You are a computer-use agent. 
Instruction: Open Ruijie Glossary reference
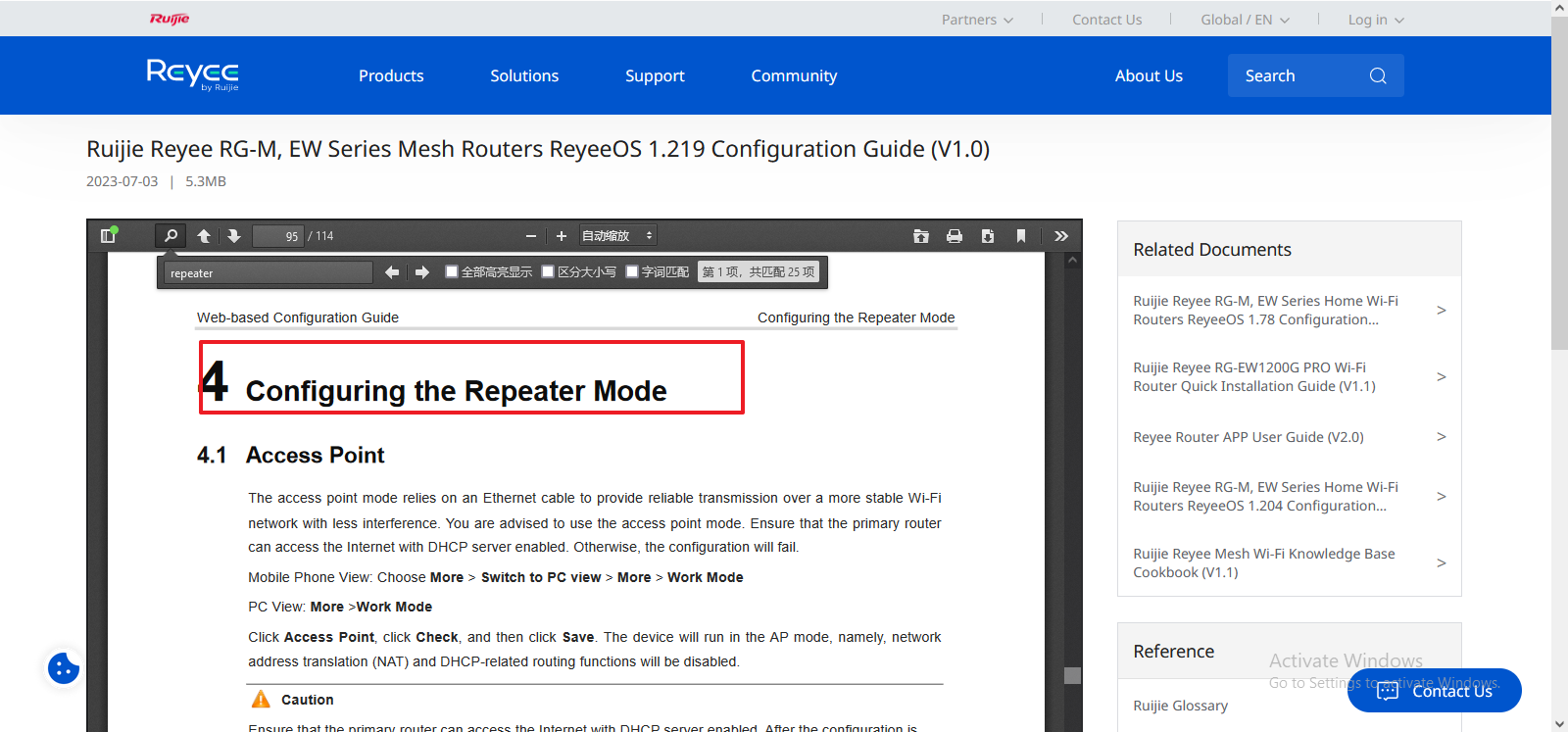pyautogui.click(x=1180, y=706)
